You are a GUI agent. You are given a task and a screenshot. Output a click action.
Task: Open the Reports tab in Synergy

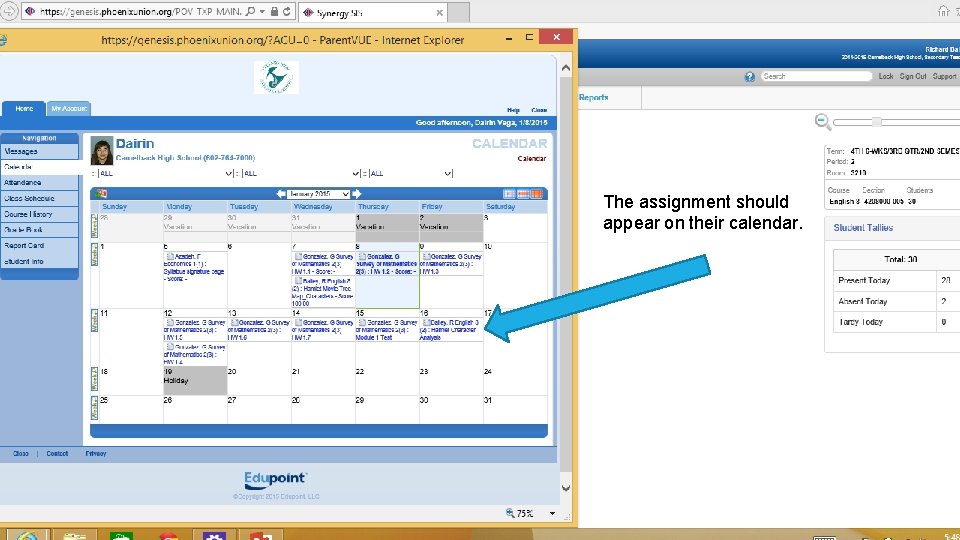coord(594,97)
